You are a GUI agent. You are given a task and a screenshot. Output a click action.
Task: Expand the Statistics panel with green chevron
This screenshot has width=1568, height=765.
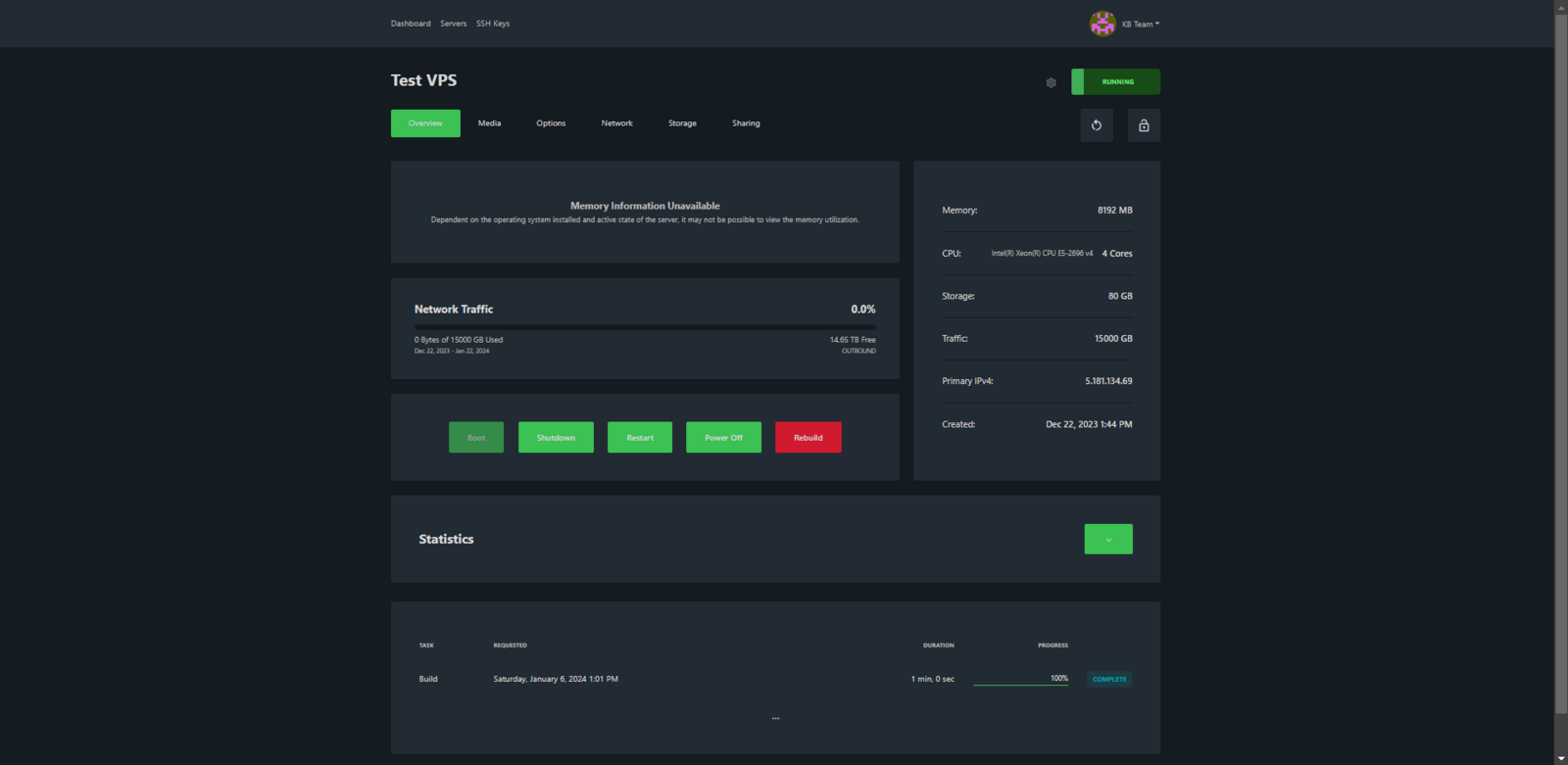click(1108, 539)
